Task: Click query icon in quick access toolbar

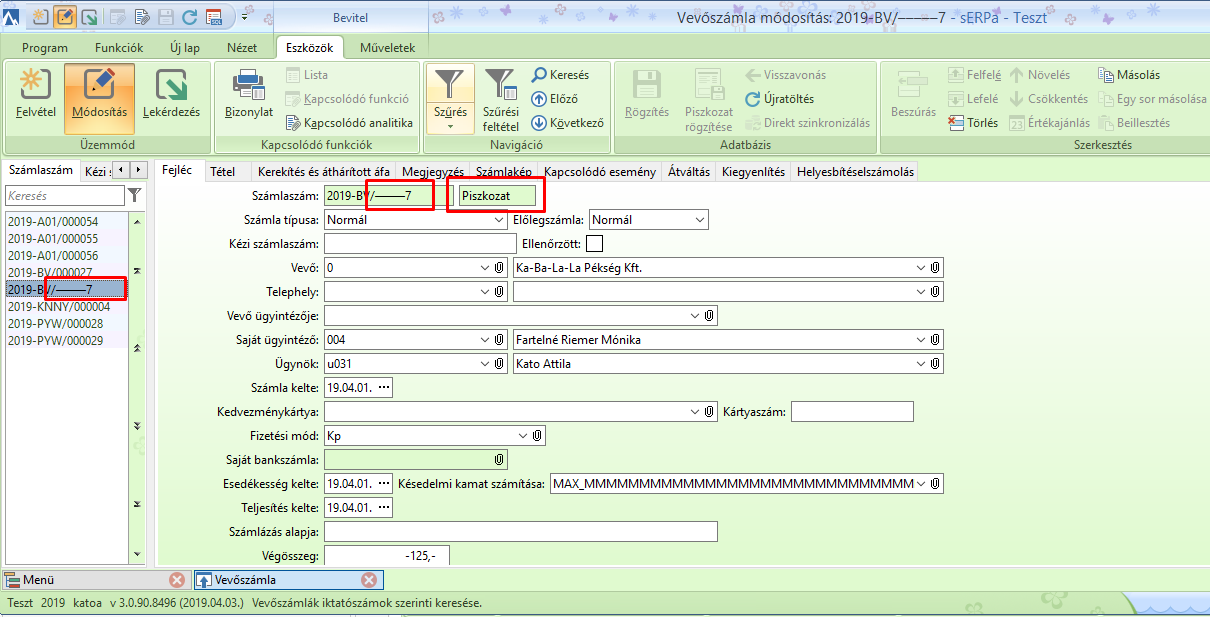Action: click(89, 17)
